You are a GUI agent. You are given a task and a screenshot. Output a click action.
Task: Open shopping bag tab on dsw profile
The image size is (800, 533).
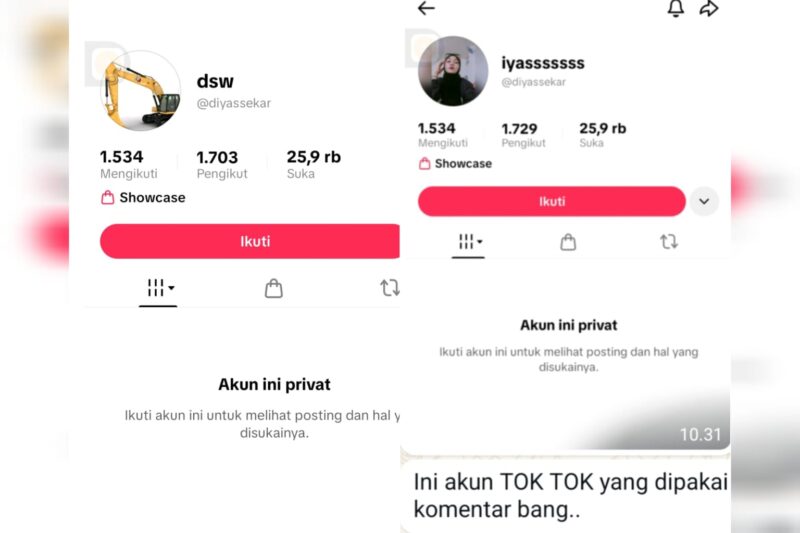(273, 288)
